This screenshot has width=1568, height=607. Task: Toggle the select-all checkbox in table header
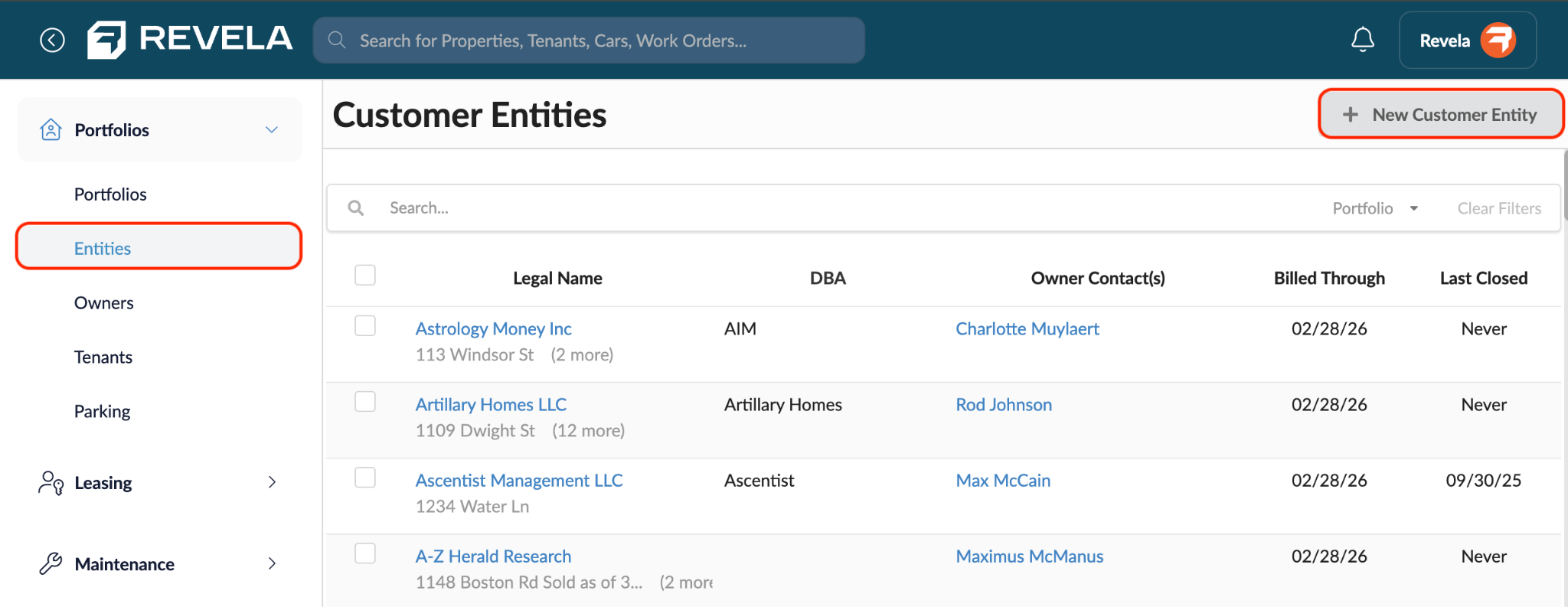(x=365, y=275)
